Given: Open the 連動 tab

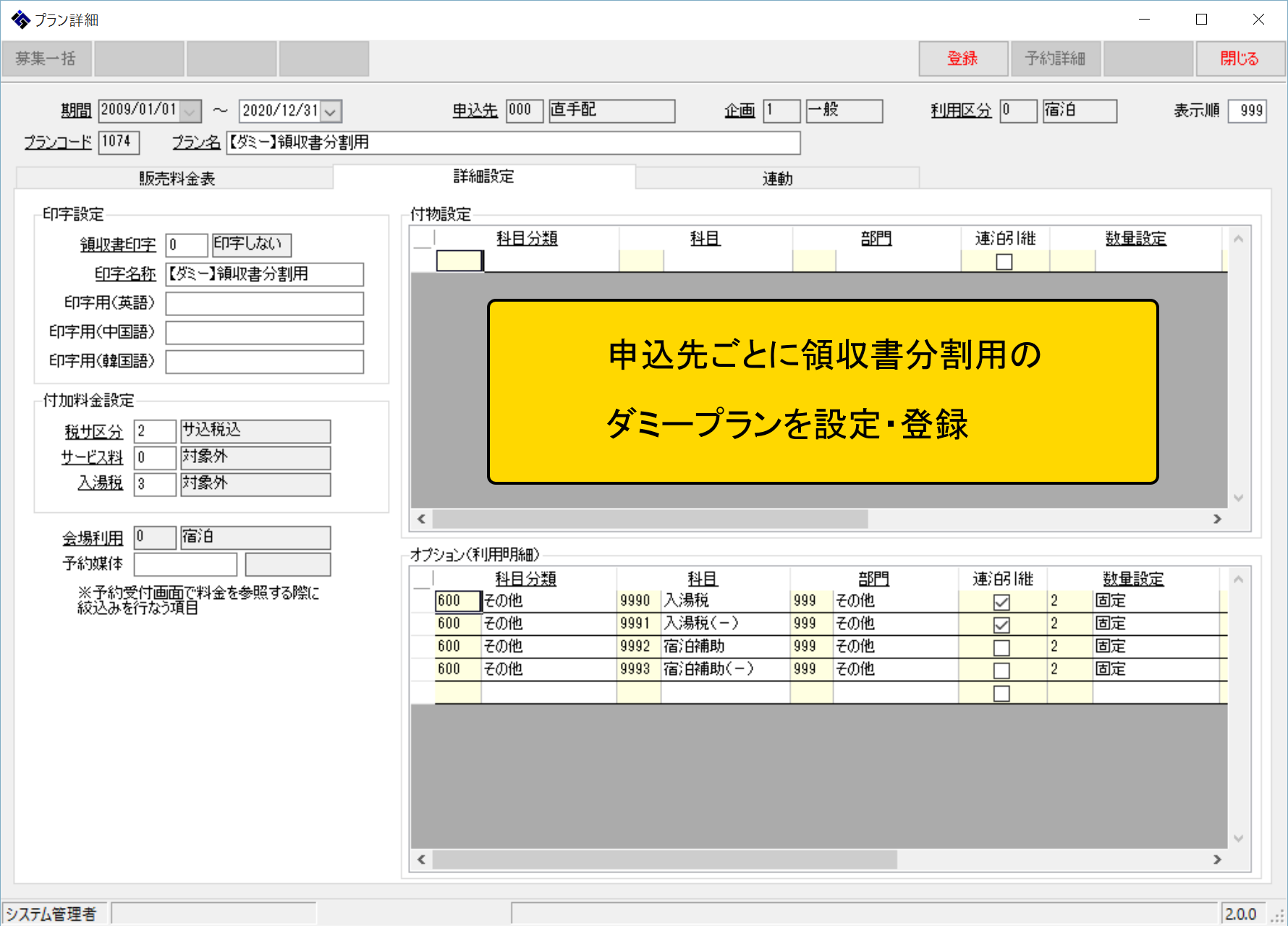Looking at the screenshot, I should point(777,179).
